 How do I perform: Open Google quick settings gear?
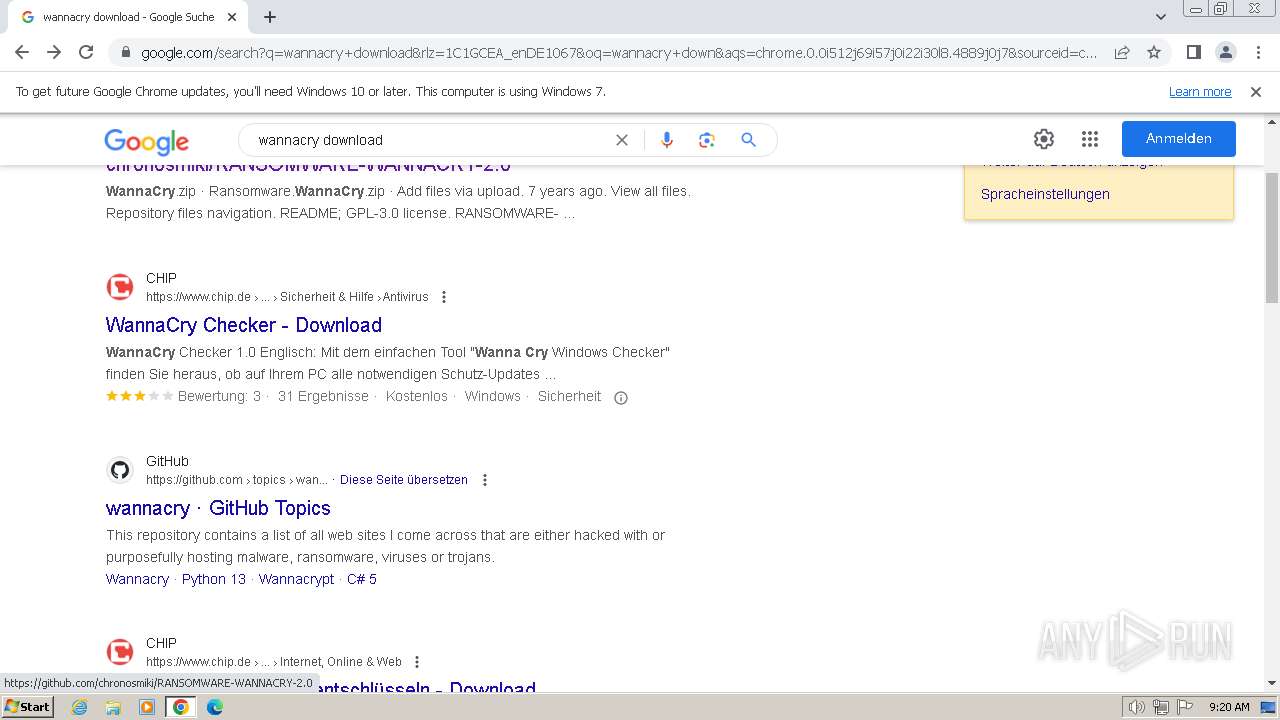point(1044,139)
